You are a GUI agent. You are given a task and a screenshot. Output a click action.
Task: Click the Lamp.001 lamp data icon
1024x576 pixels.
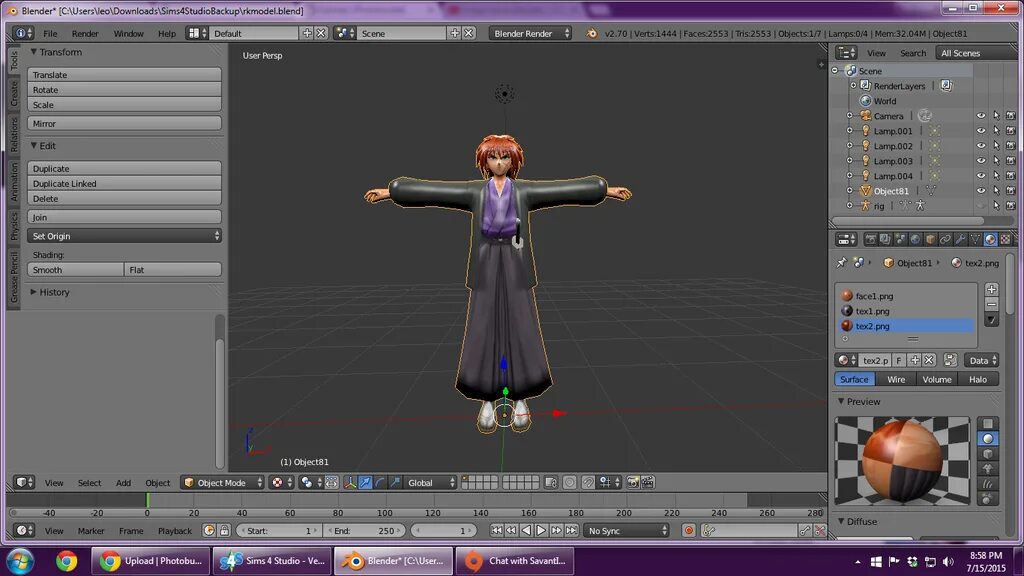tap(935, 131)
